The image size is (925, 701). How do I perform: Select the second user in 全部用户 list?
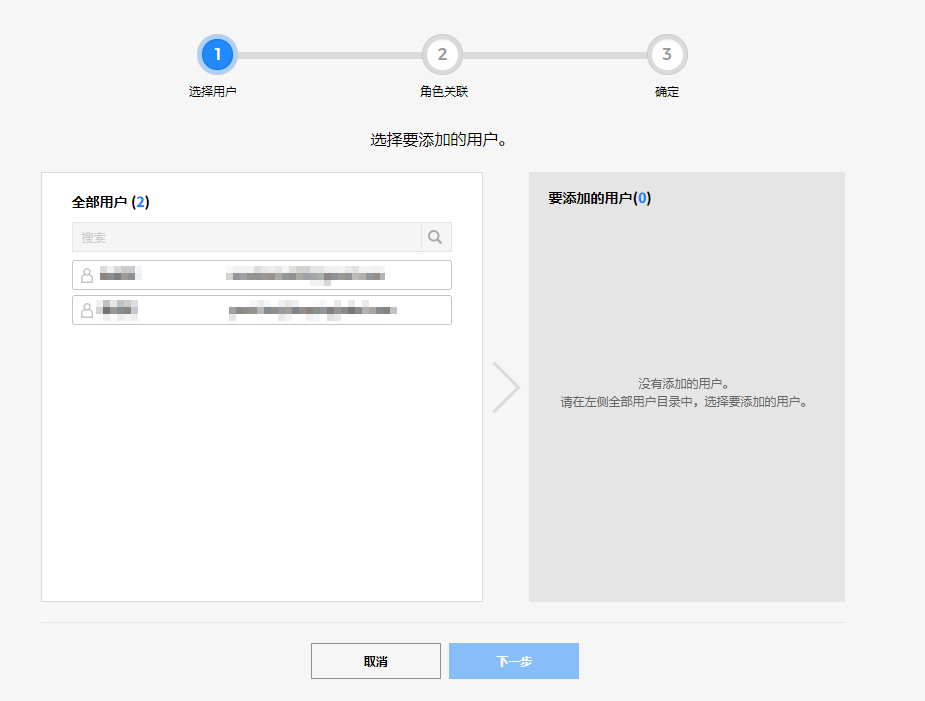tap(261, 310)
